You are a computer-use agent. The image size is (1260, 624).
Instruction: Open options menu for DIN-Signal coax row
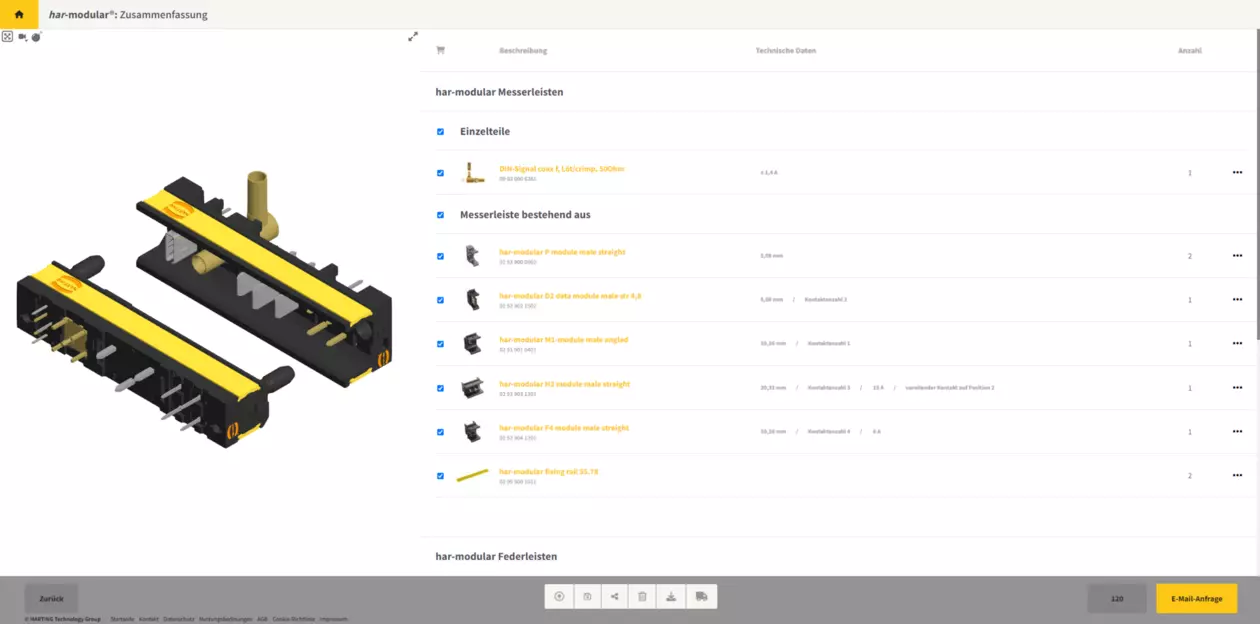tap(1237, 173)
